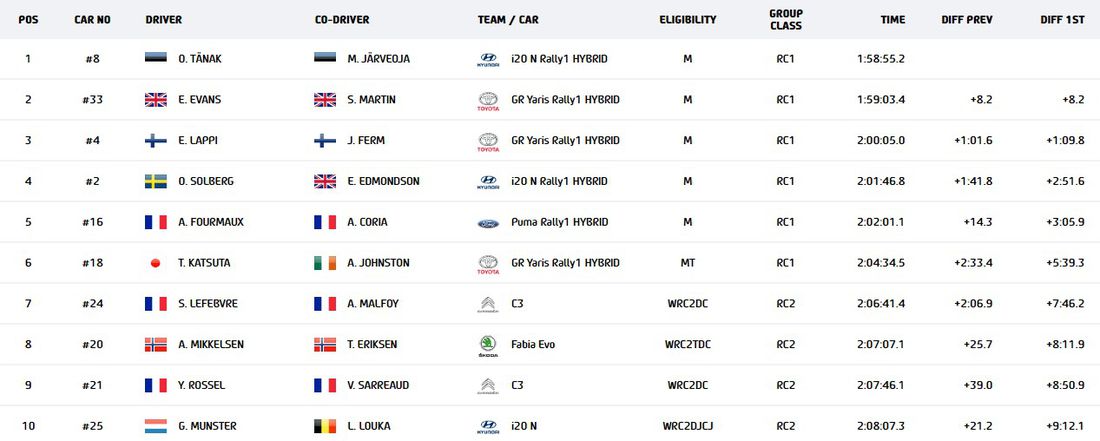Sort by the POS column header
This screenshot has width=1100, height=441.
point(28,20)
